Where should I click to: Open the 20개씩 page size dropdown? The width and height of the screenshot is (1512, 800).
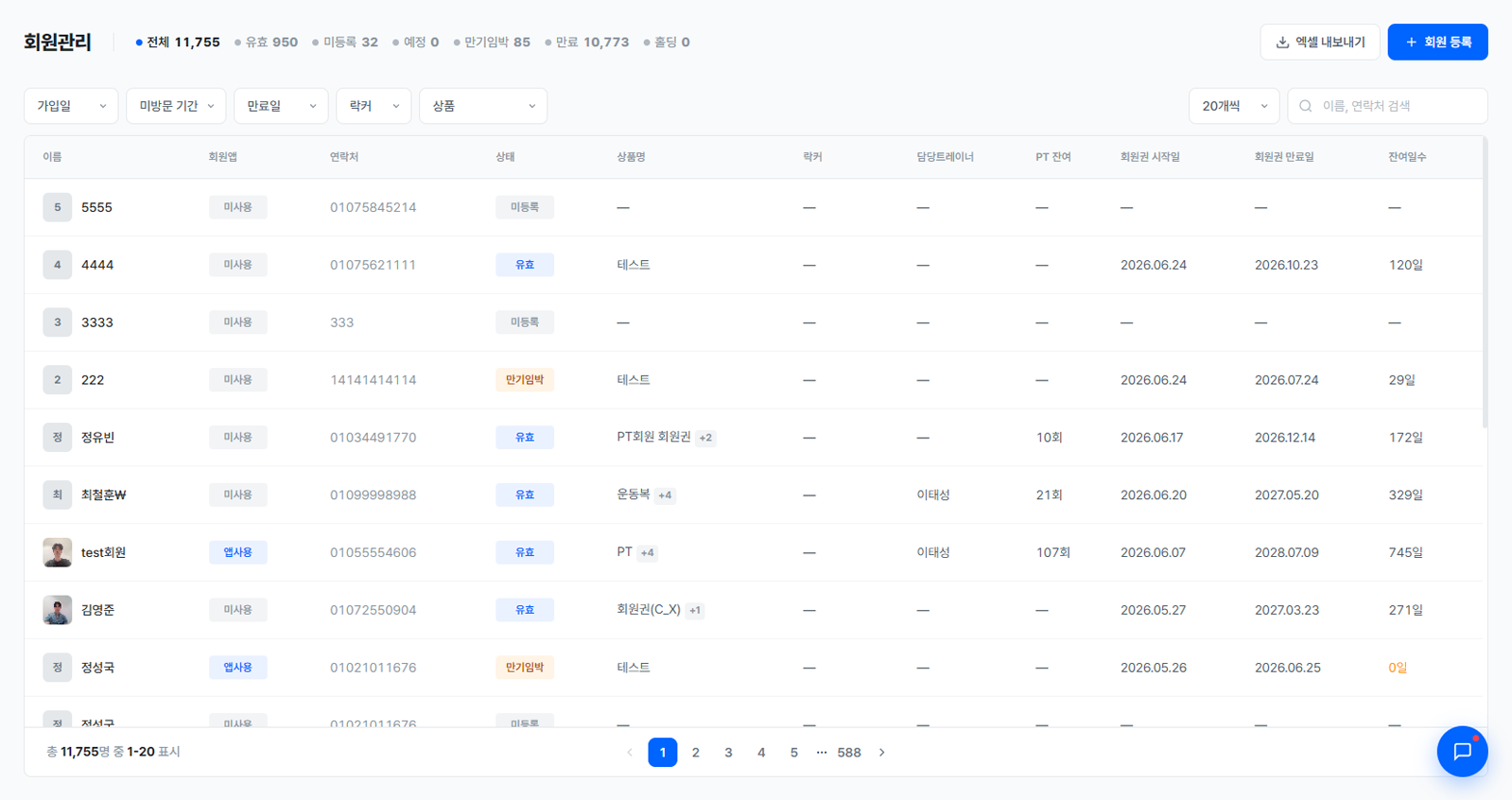[1234, 106]
